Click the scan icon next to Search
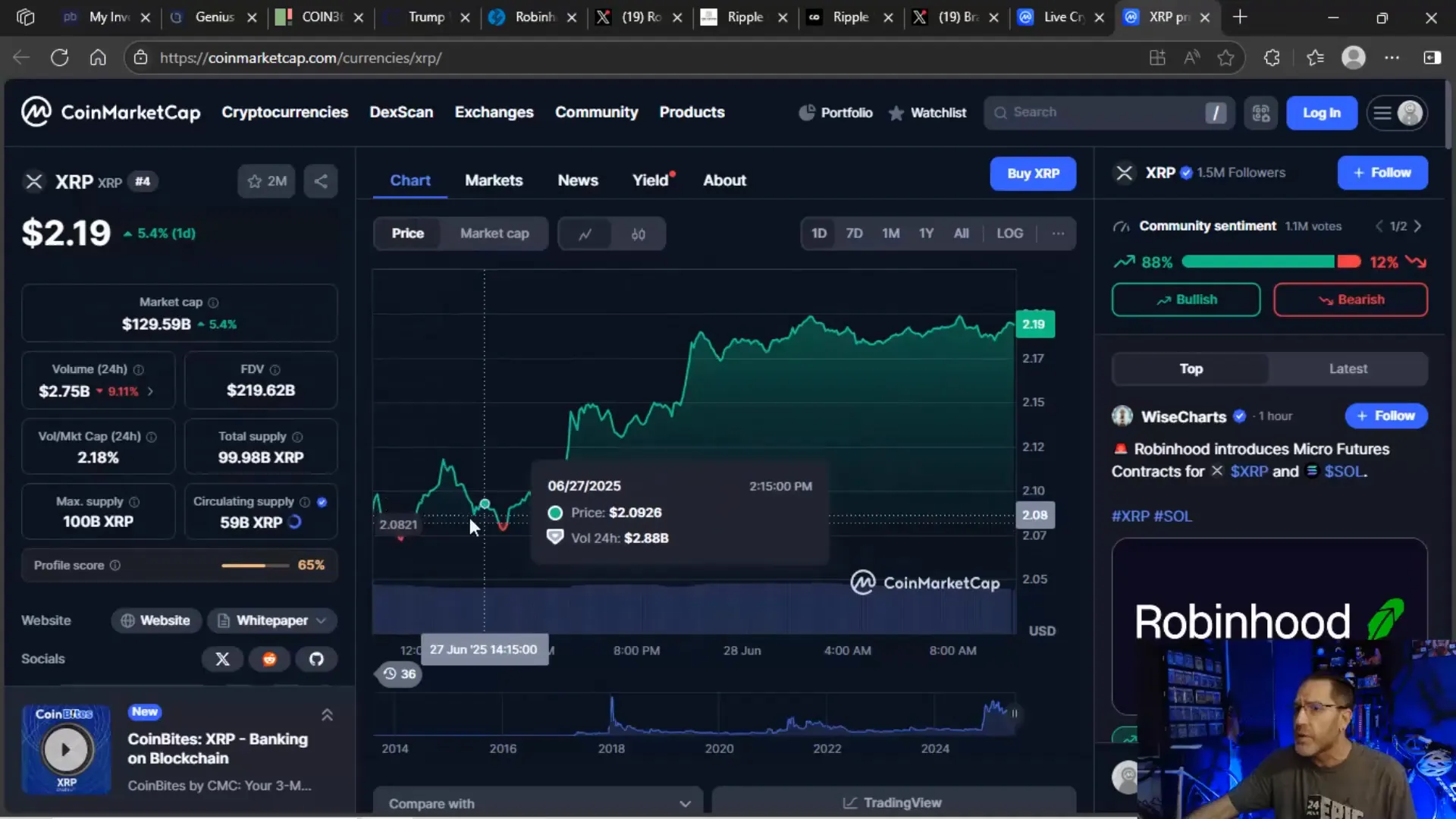1456x819 pixels. coord(1261,113)
